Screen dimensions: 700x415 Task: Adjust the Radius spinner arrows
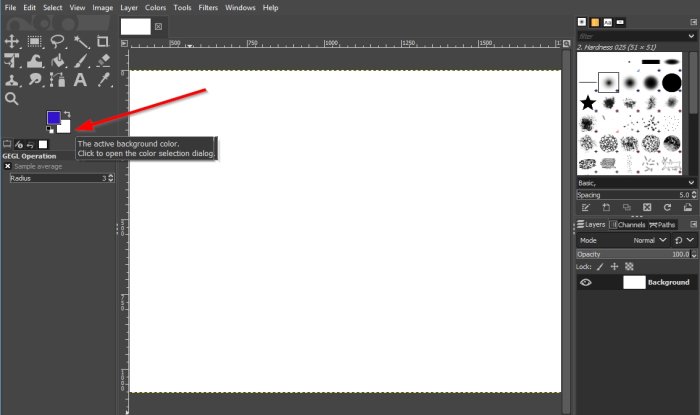pos(111,178)
